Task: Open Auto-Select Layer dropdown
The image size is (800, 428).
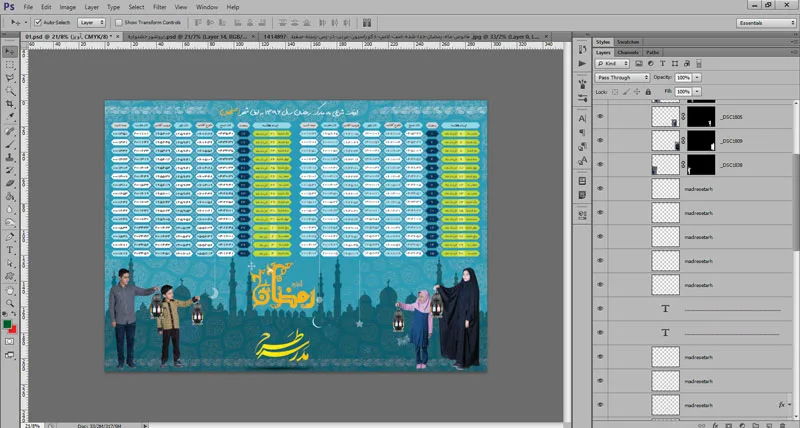Action: [x=91, y=22]
